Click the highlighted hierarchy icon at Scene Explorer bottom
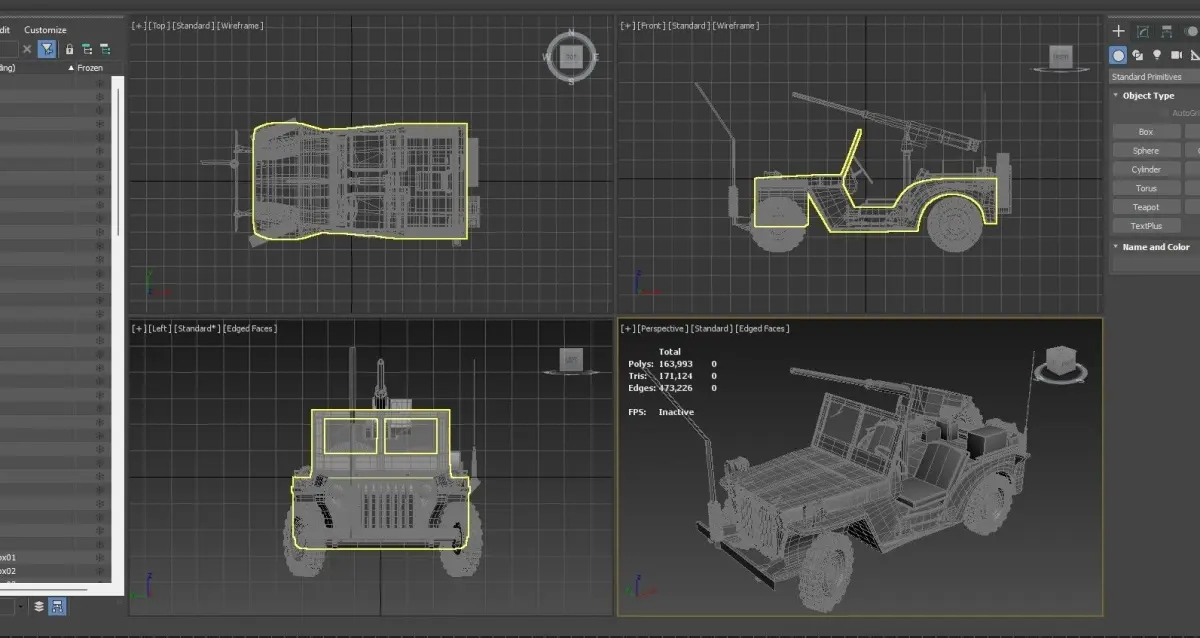Viewport: 1200px width, 638px height. pyautogui.click(x=57, y=606)
